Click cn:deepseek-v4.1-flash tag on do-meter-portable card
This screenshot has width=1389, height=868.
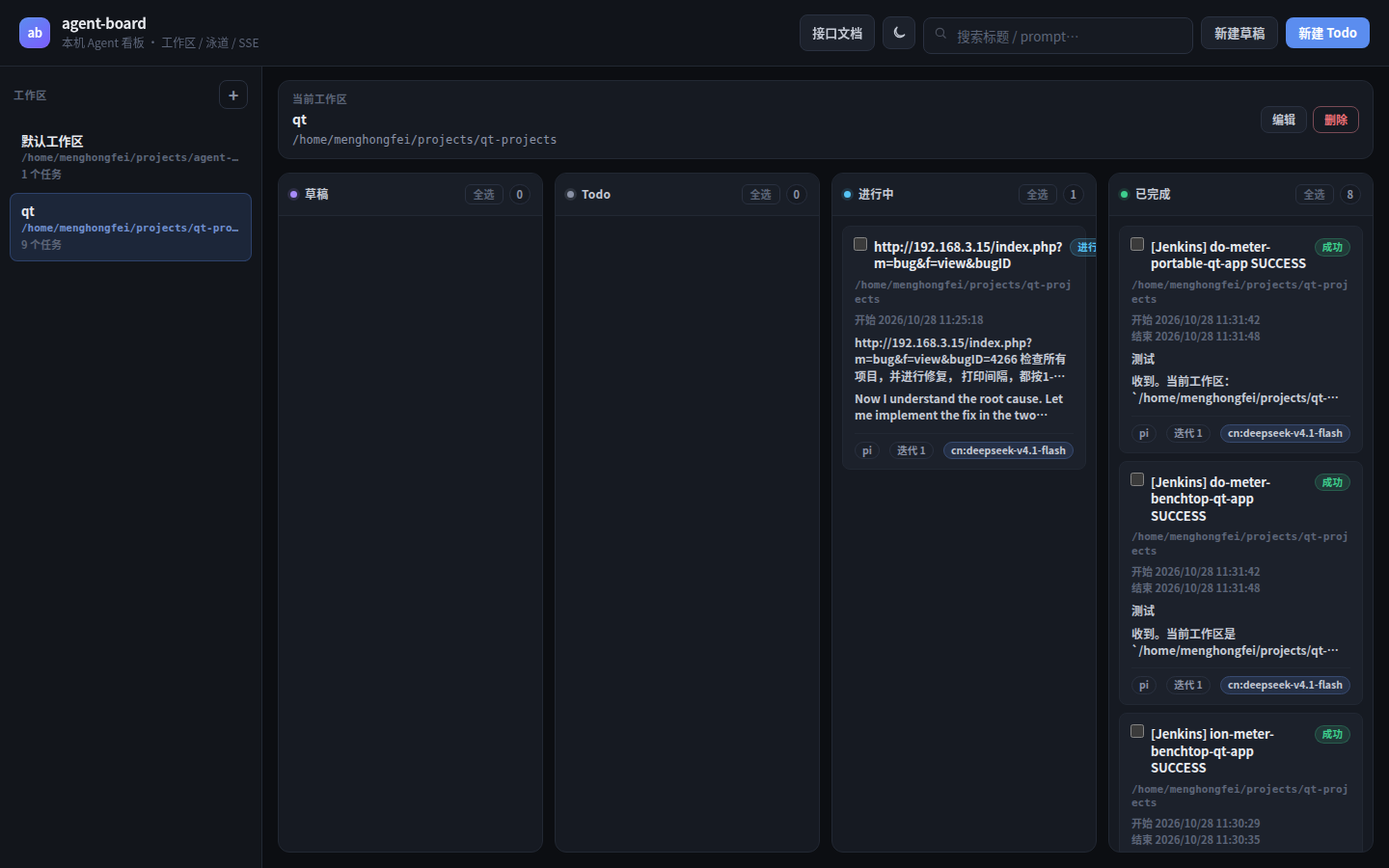[1285, 433]
